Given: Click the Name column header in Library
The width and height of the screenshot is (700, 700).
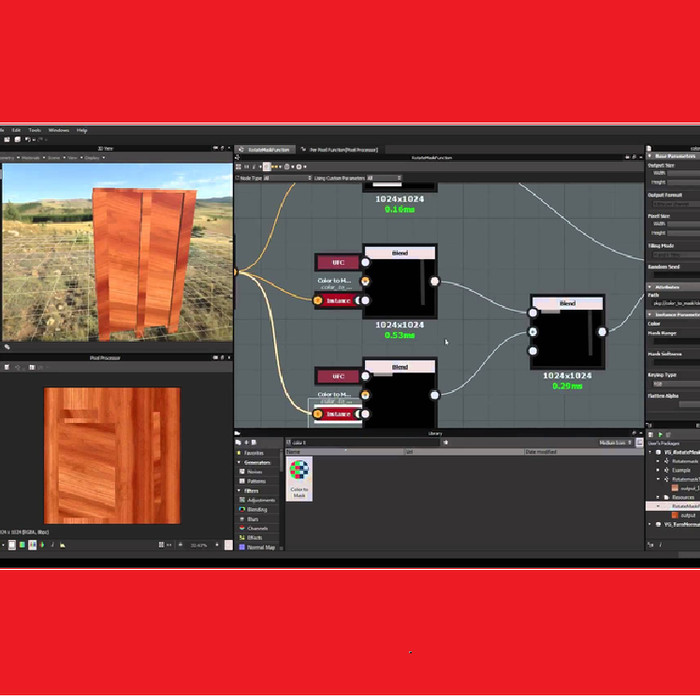Looking at the screenshot, I should pos(295,452).
